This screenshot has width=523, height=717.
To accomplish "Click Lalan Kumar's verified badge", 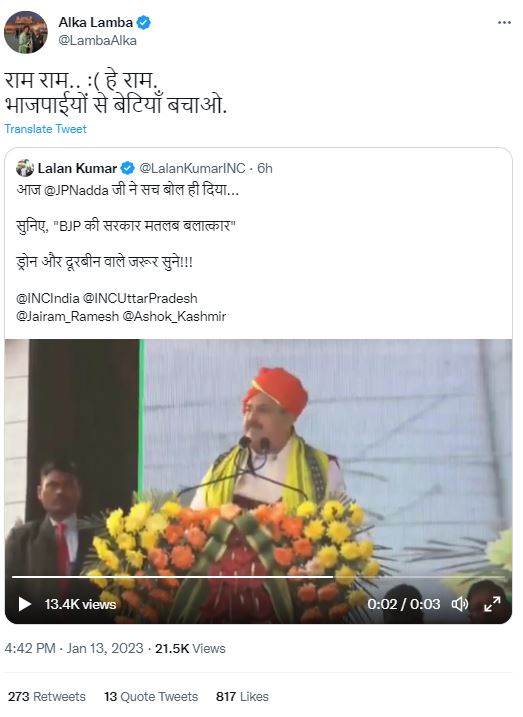I will 128,168.
